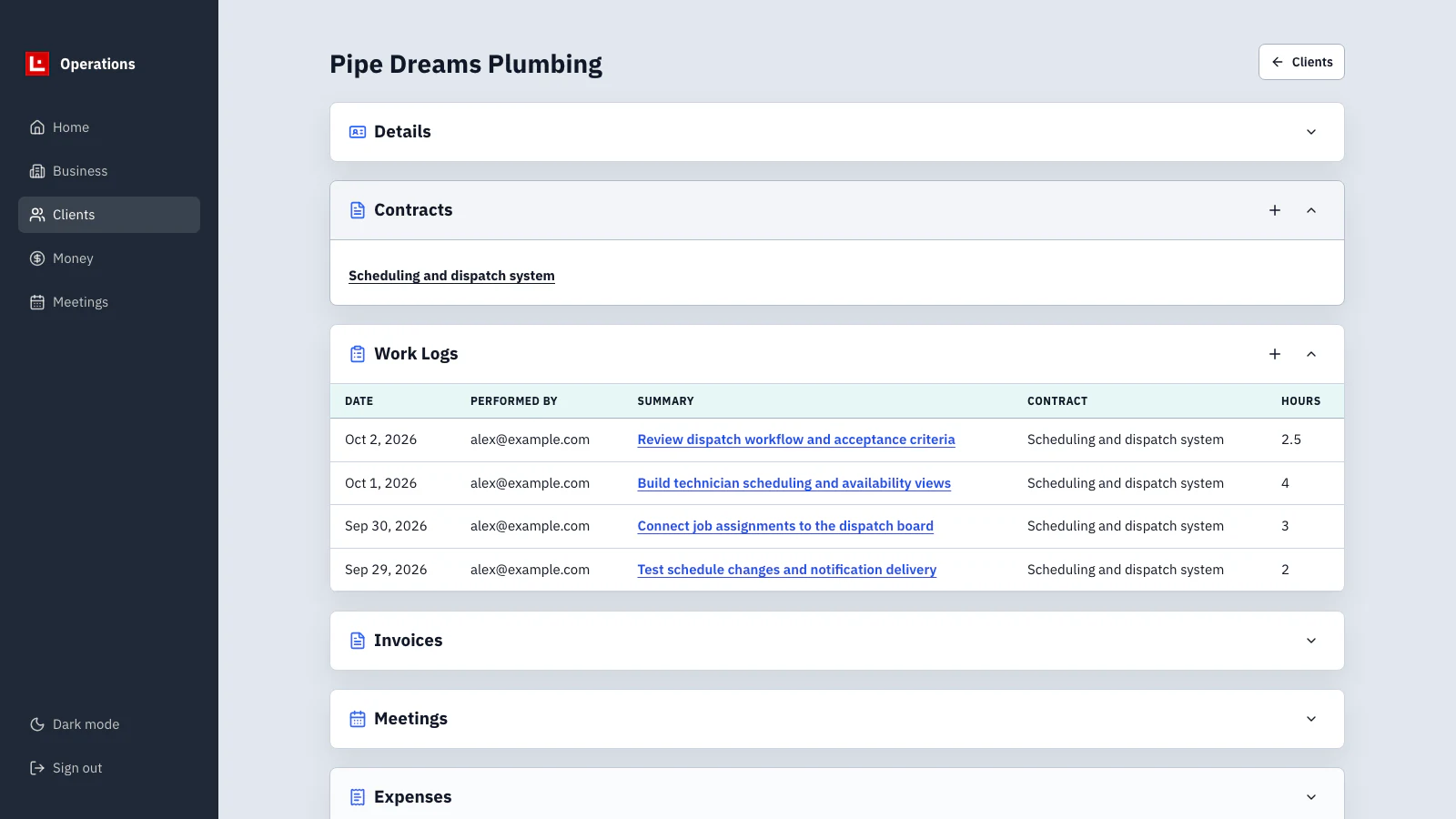Collapse the Contracts section chevron
This screenshot has width=1456, height=819.
pyautogui.click(x=1311, y=210)
